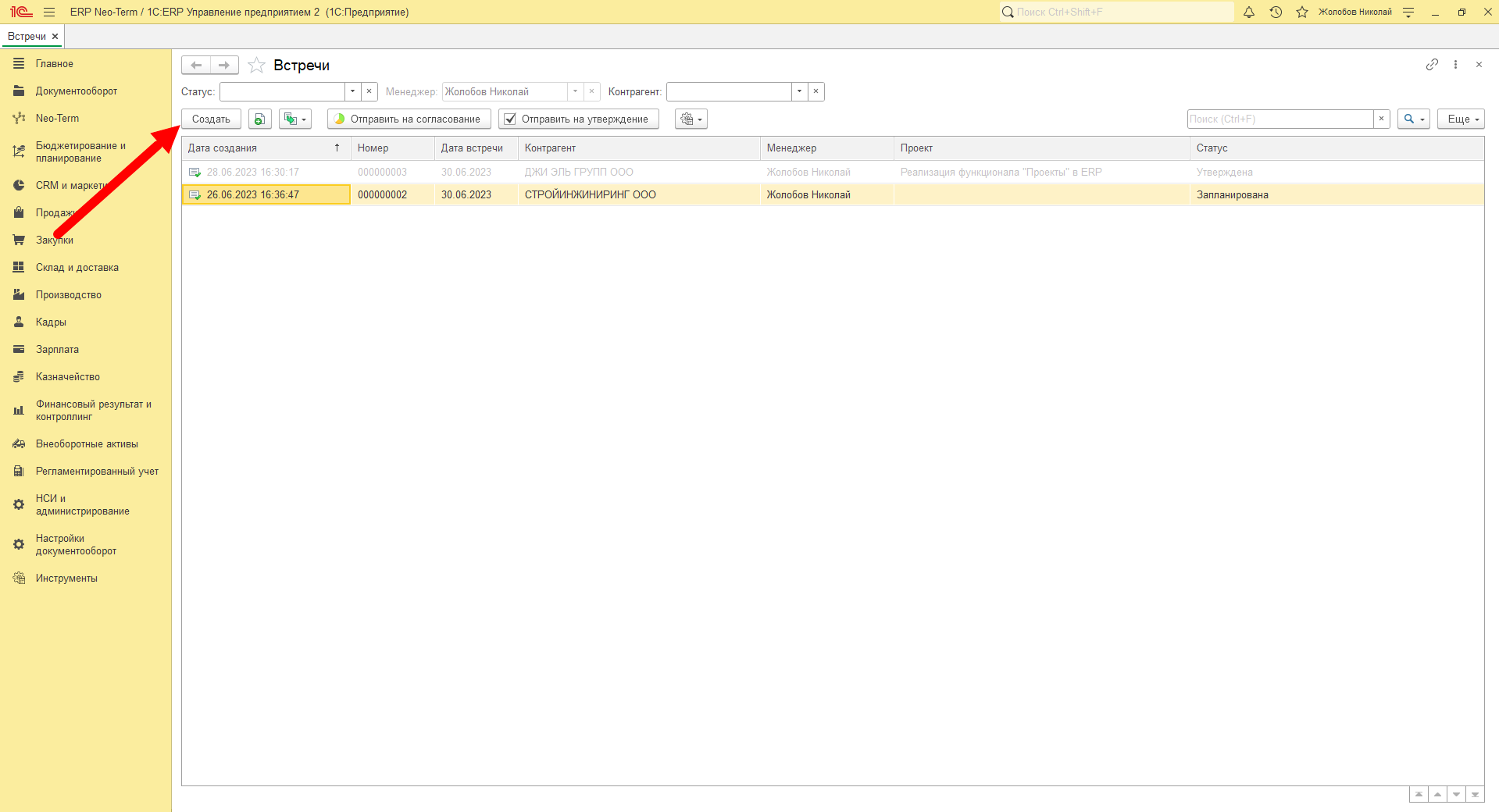1499x812 pixels.
Task: Open НСИ и администрирование section
Action: pos(82,505)
